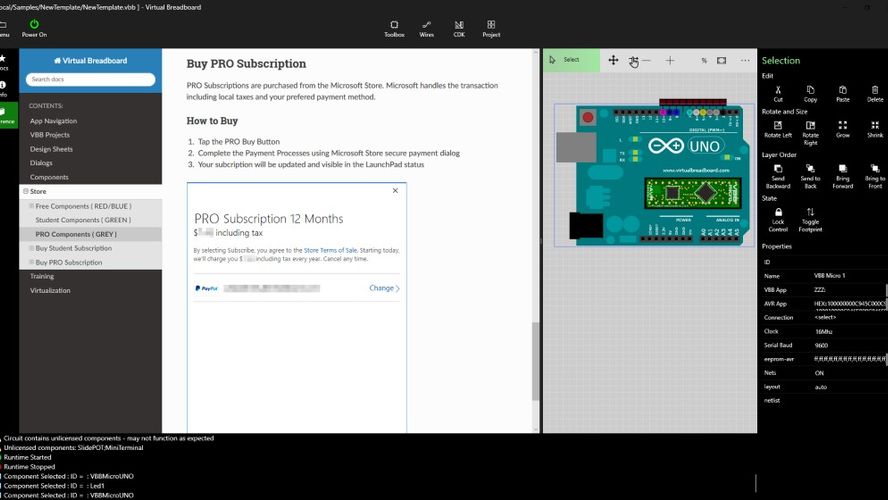Viewport: 888px width, 500px height.
Task: Zoom out the canvas with minus
Action: (646, 60)
